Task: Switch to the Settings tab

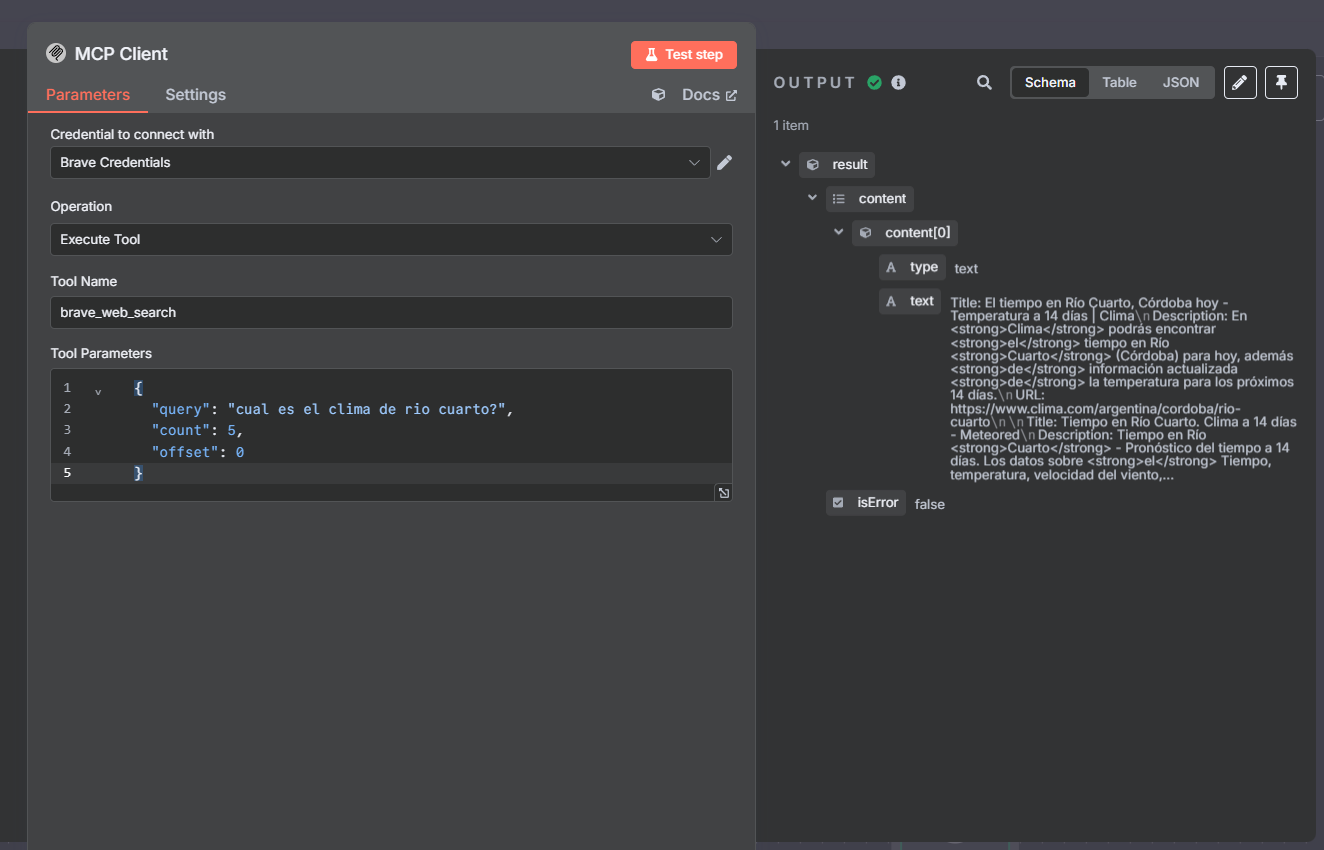Action: (196, 95)
